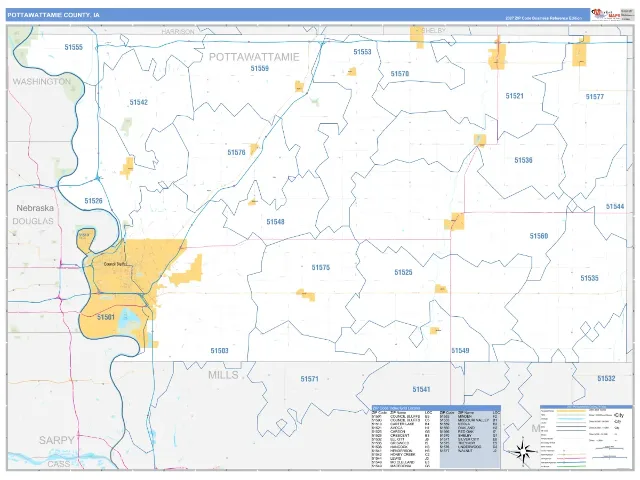Click the COUNCIL BLUFFS first index row

[402, 417]
